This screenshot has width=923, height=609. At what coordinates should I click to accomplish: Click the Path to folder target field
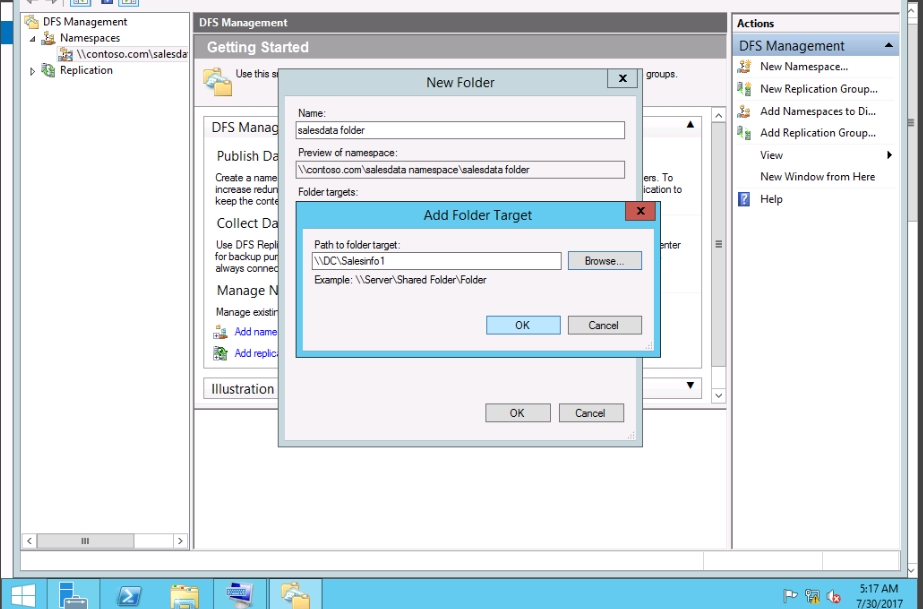click(x=436, y=261)
